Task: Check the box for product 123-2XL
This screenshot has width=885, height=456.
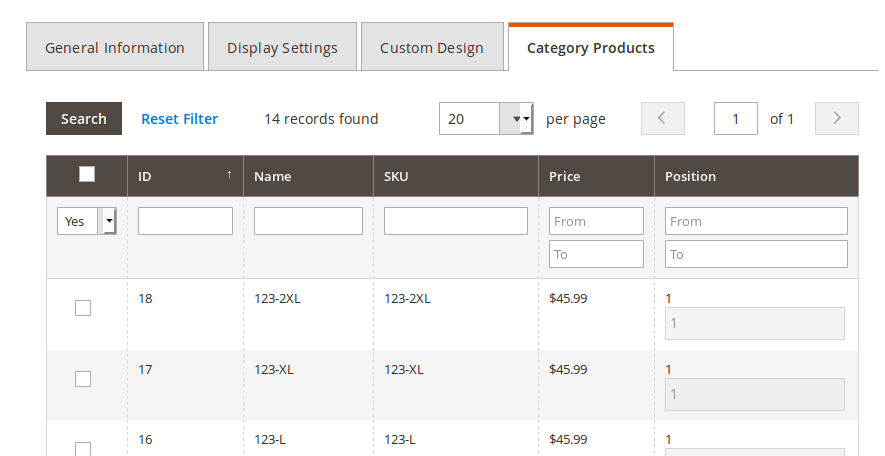Action: pyautogui.click(x=83, y=308)
